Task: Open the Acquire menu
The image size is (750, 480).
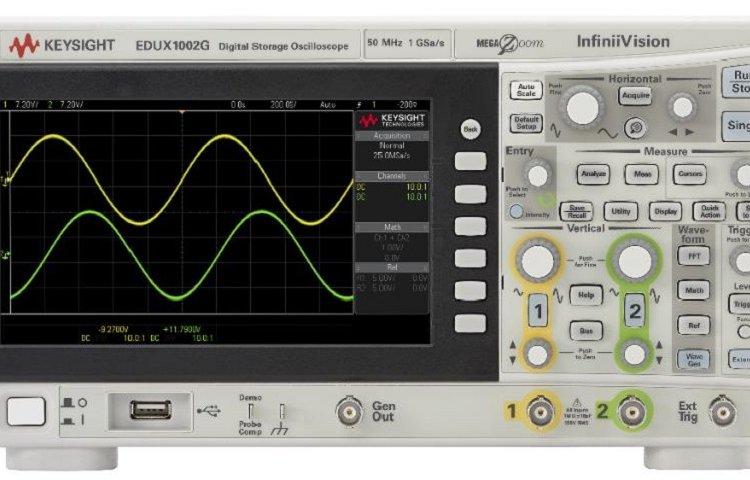Action: (x=635, y=96)
